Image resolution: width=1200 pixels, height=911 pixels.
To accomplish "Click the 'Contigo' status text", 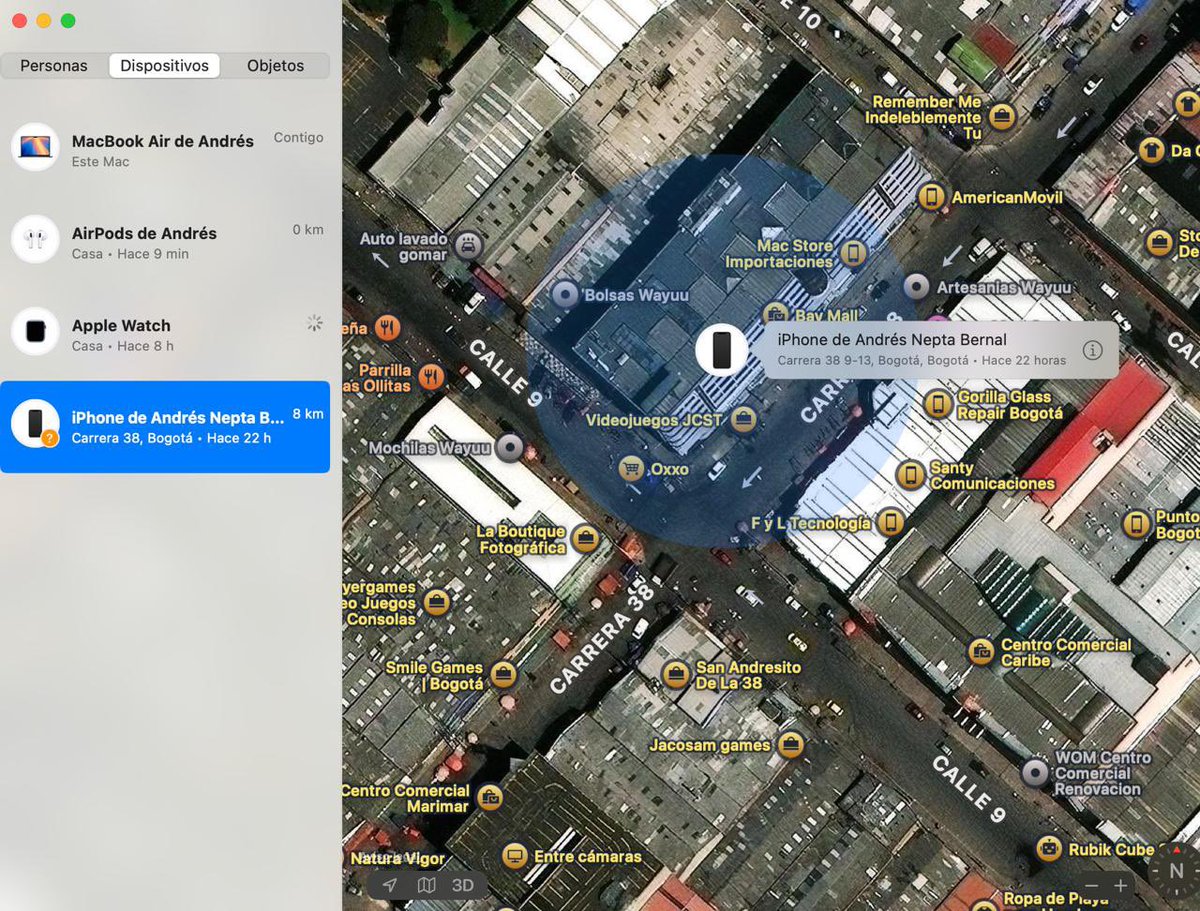I will [x=299, y=137].
